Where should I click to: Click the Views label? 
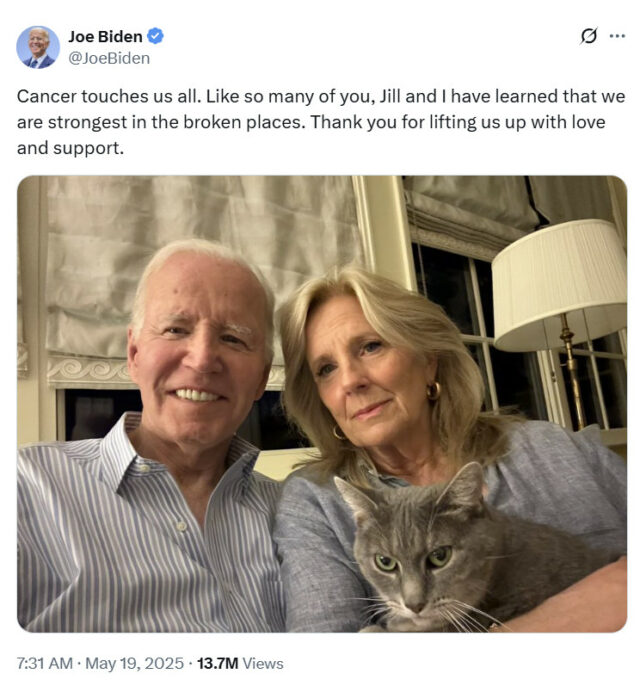coord(263,663)
